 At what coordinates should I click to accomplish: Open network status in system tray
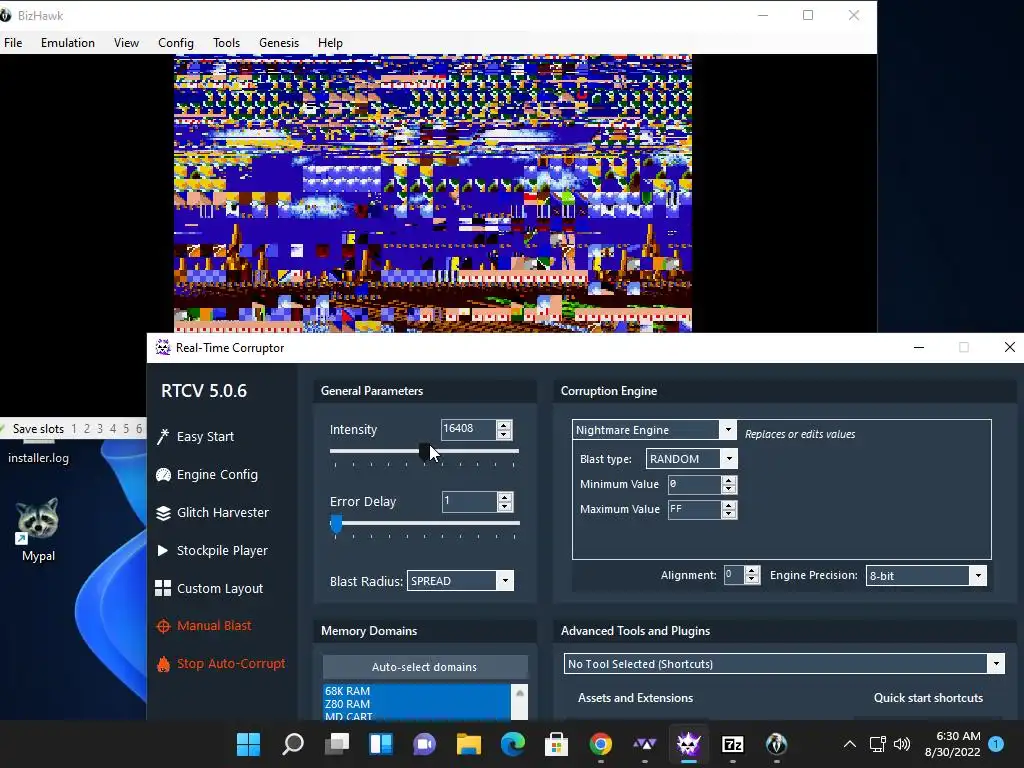pyautogui.click(x=878, y=744)
